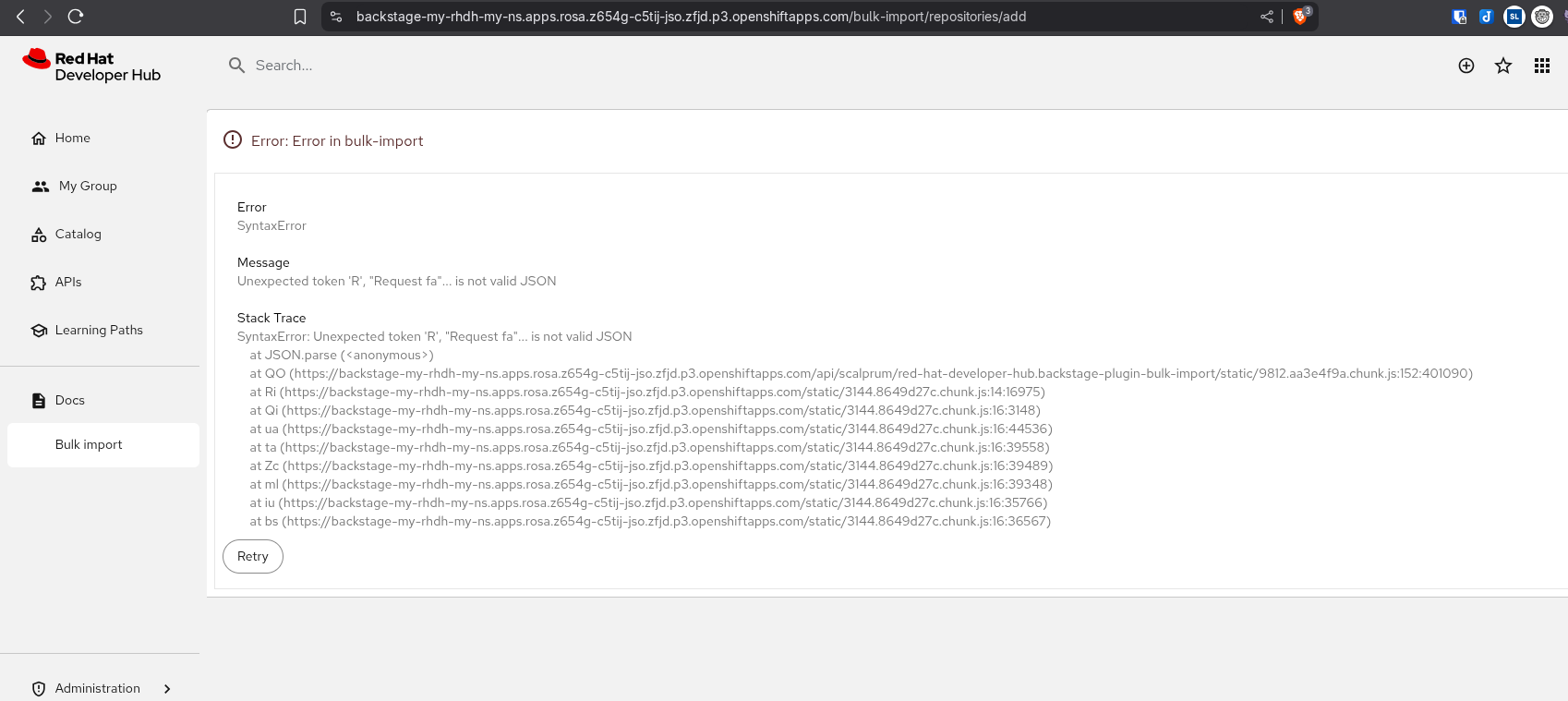Click the 'Error: Error in bulk-import' heading
This screenshot has width=1568, height=701.
[x=337, y=140]
